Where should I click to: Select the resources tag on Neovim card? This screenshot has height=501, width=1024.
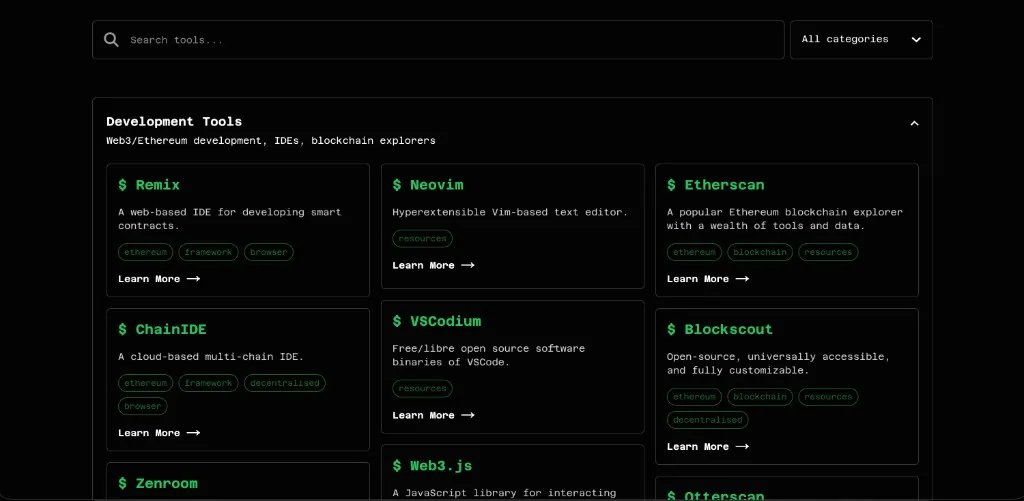click(422, 239)
